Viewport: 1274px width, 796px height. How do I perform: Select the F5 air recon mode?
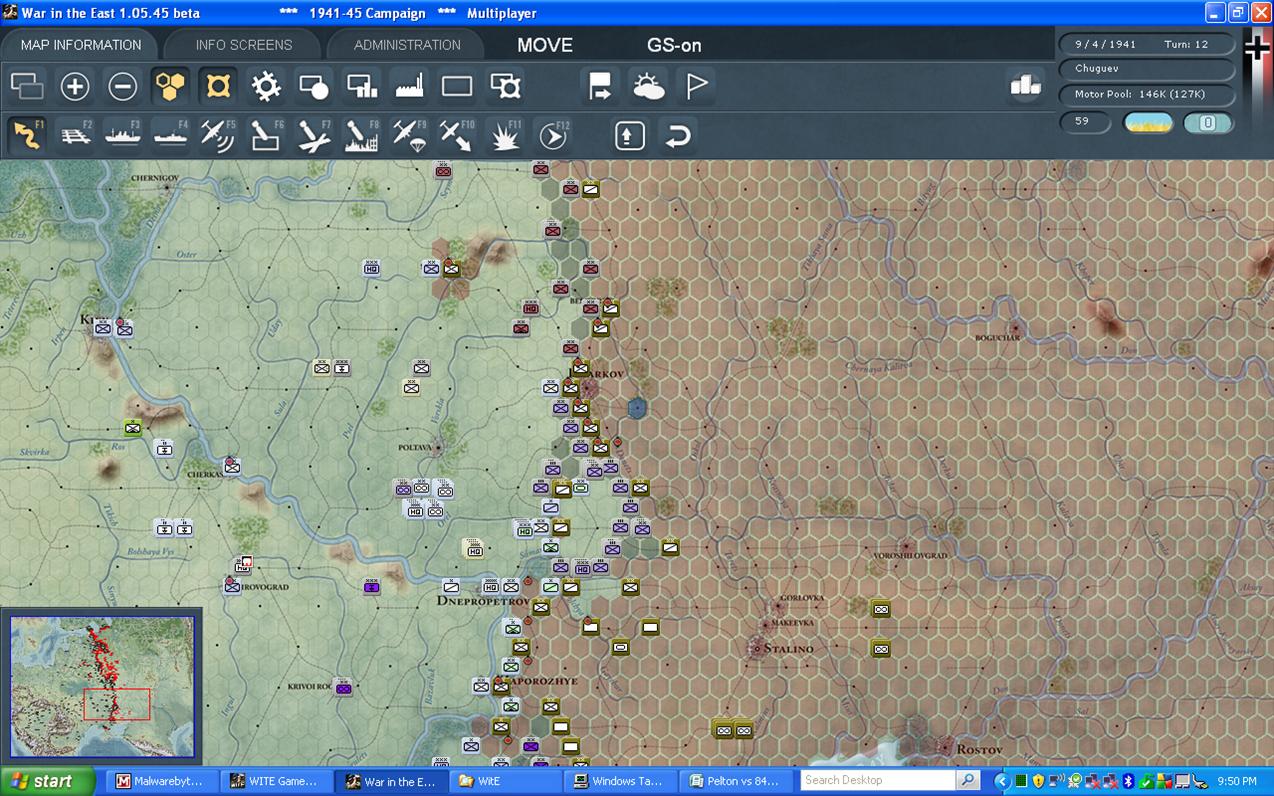click(218, 135)
